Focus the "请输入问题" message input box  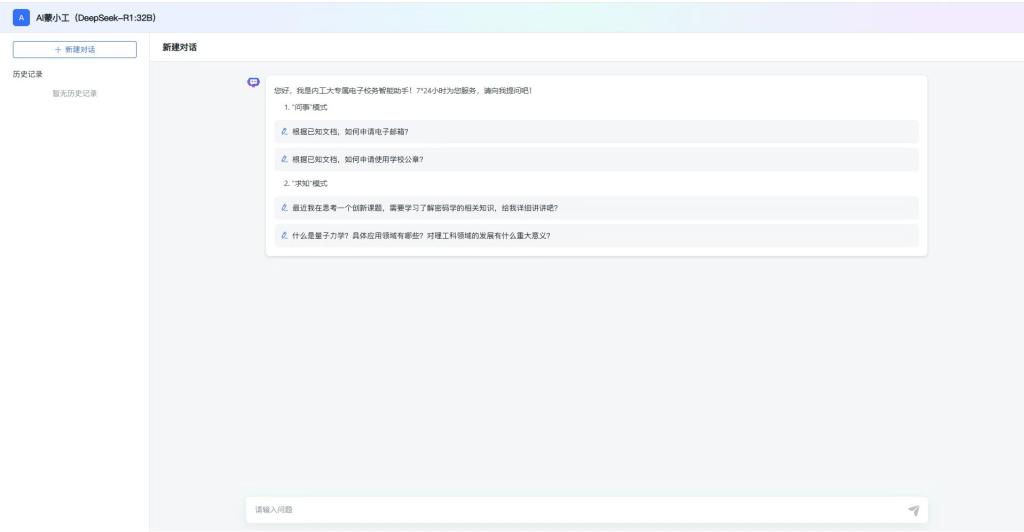(570, 510)
